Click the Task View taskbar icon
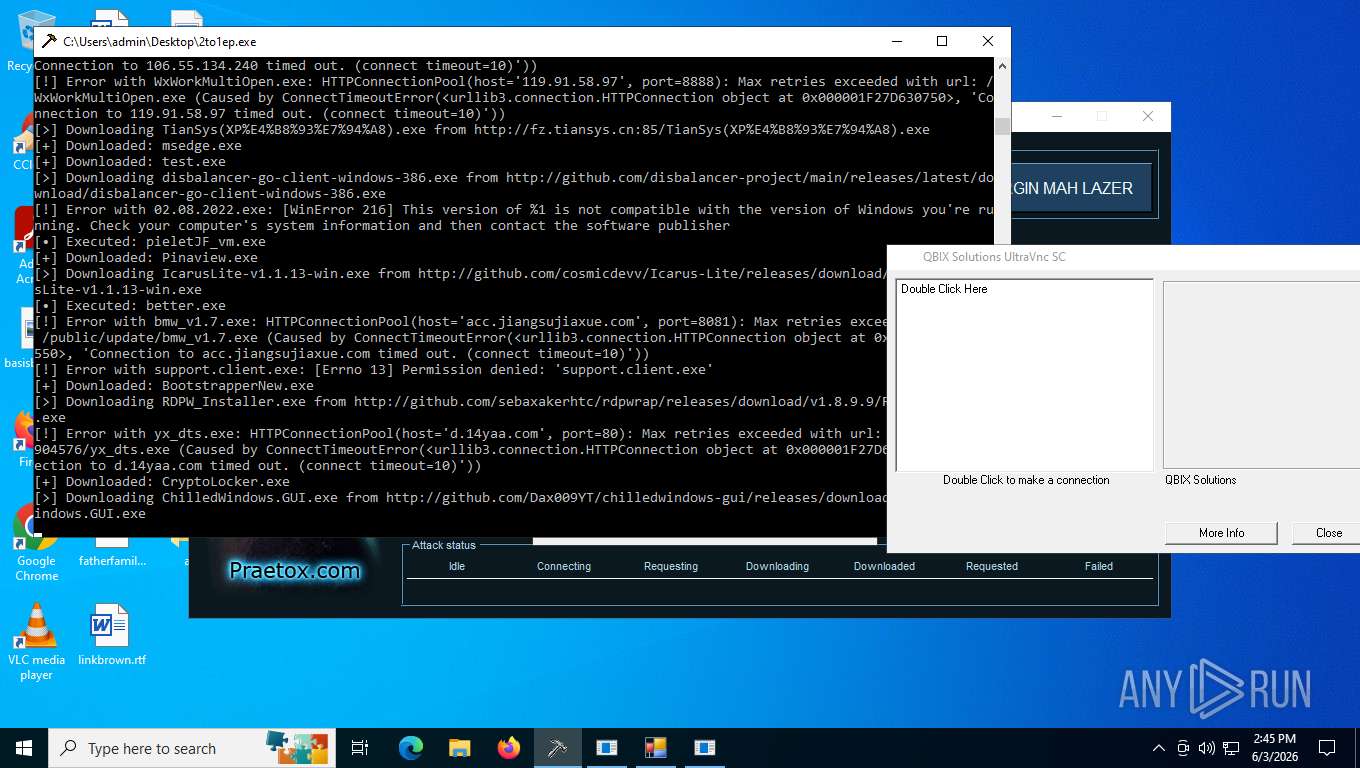 360,748
